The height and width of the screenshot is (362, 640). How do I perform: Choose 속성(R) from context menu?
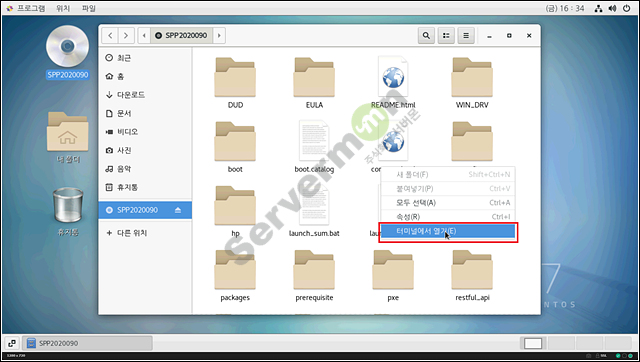click(x=448, y=217)
